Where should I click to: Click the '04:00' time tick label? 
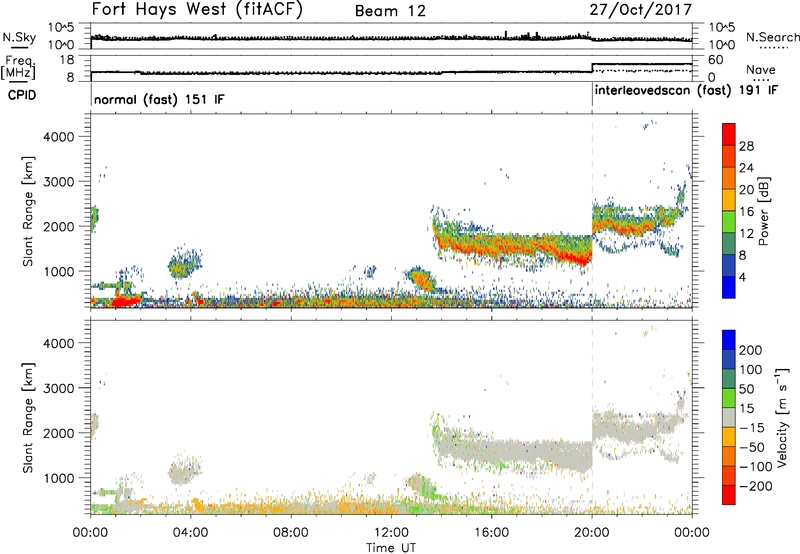pos(190,533)
